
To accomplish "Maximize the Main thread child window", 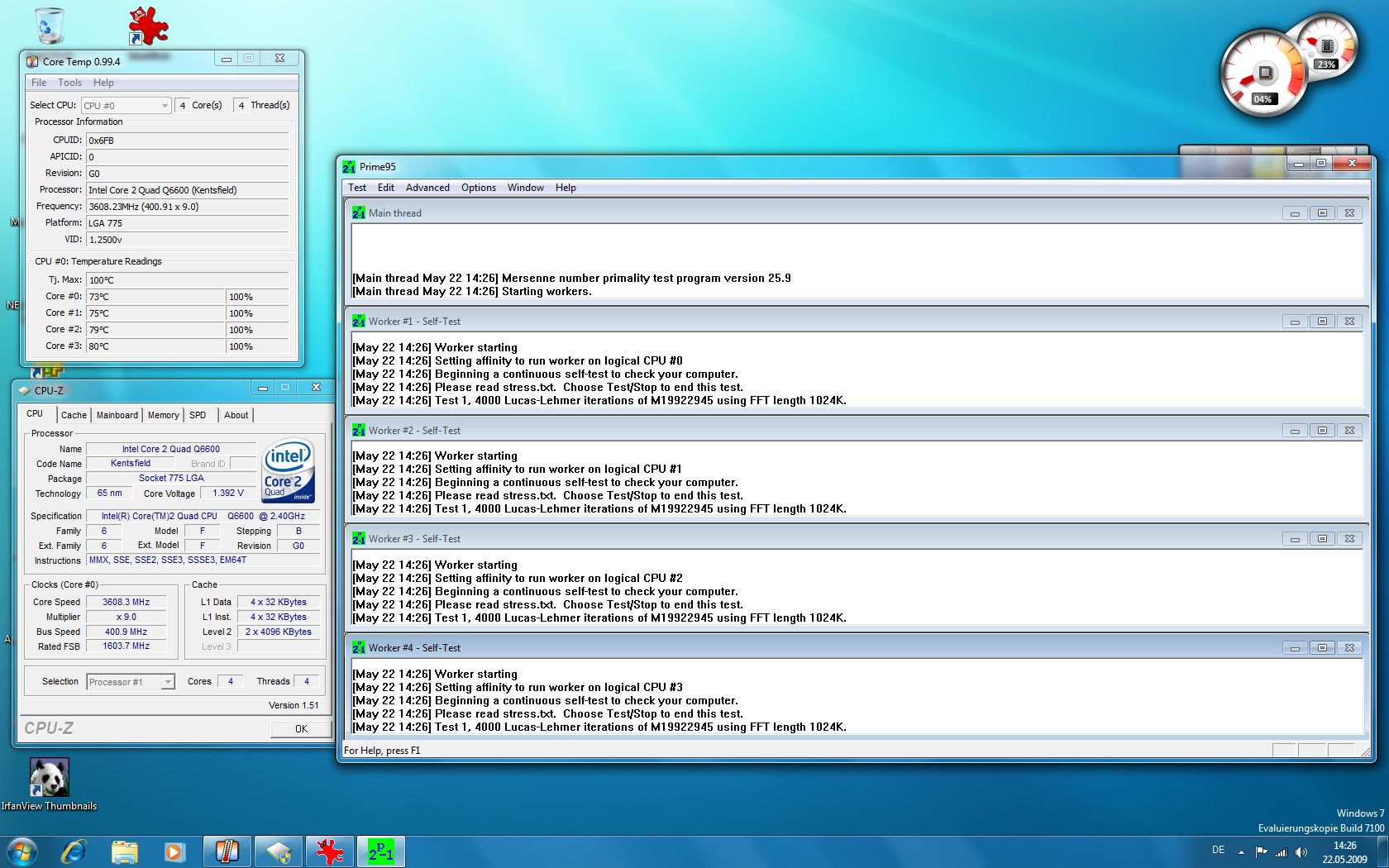I will (x=1322, y=213).
